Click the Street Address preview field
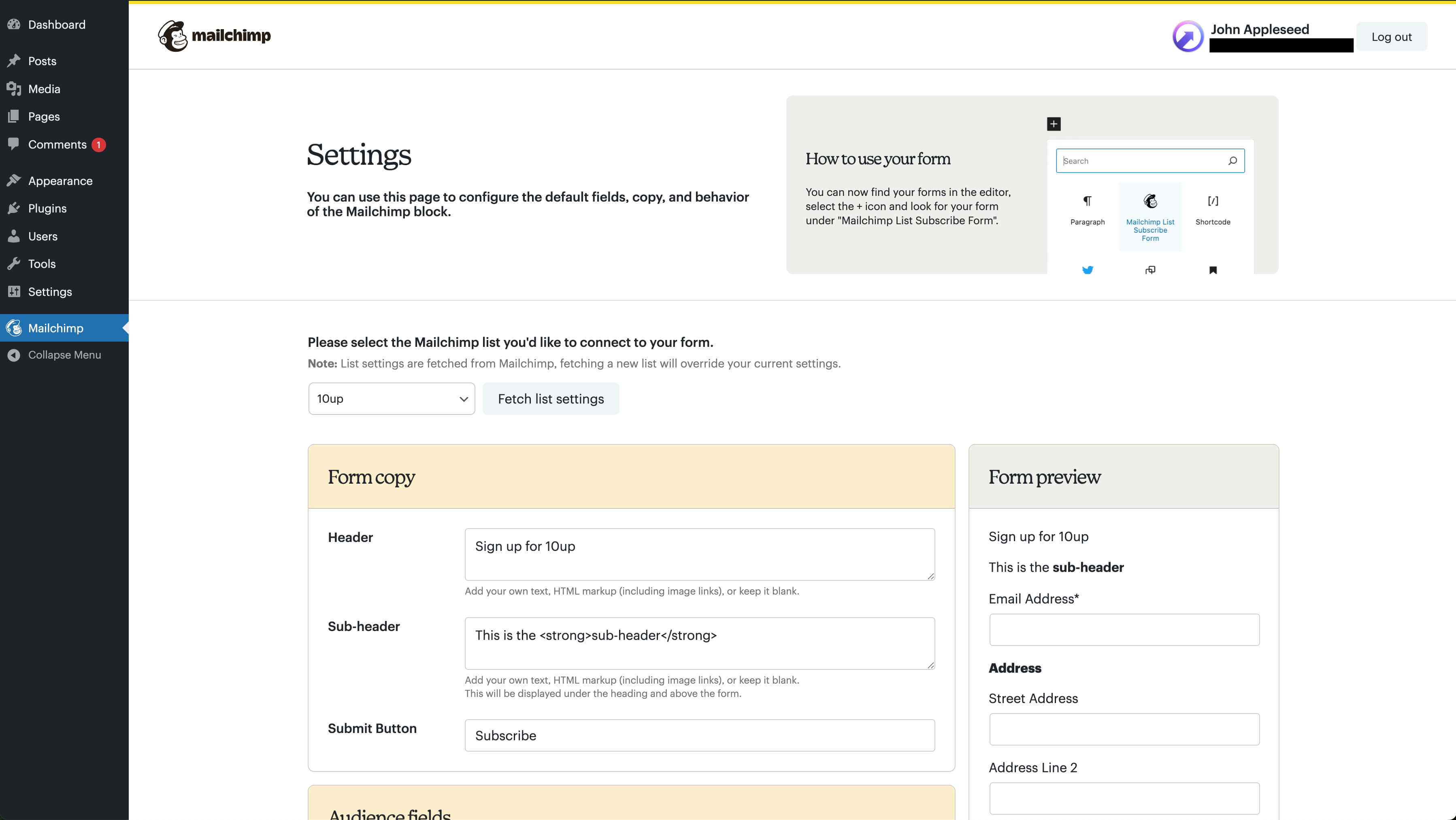The width and height of the screenshot is (1456, 820). point(1124,729)
